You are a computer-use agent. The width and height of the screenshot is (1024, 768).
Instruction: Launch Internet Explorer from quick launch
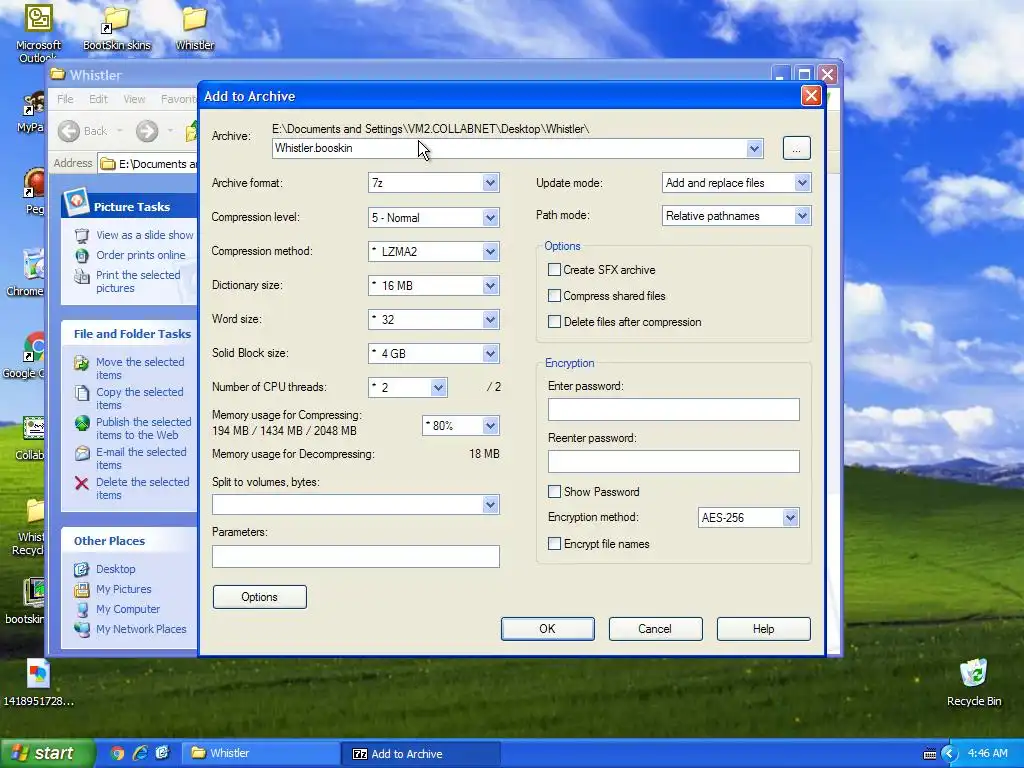pos(140,754)
